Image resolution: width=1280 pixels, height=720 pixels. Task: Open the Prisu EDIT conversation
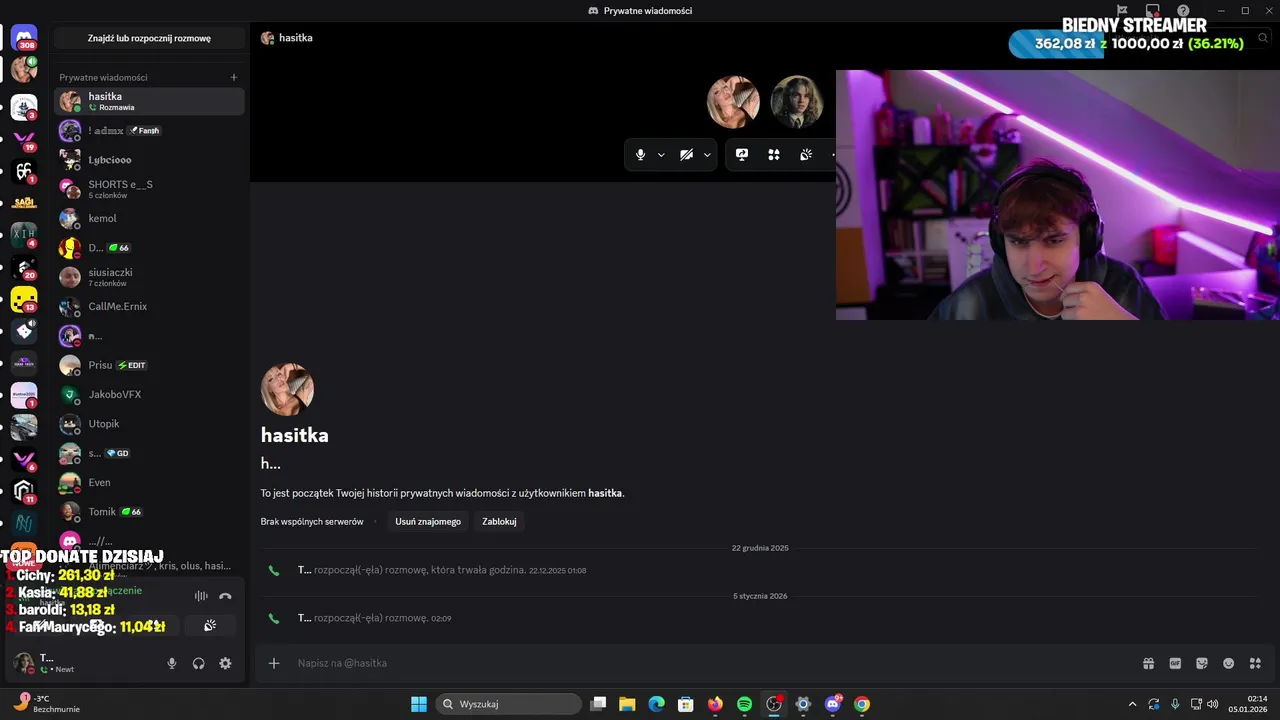pyautogui.click(x=149, y=365)
